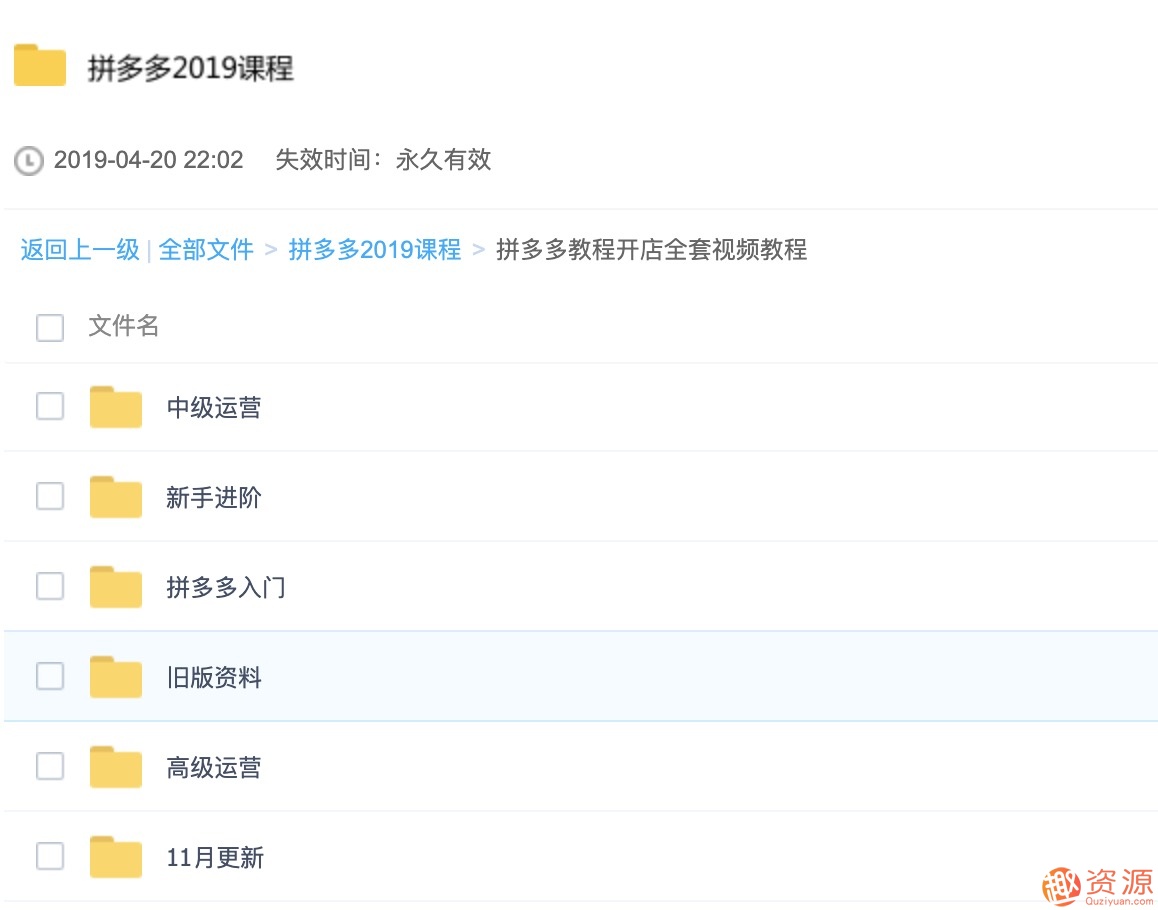Screen dimensions: 1158x910
Task: Check the box for 拼多多入门
Action: pos(49,586)
